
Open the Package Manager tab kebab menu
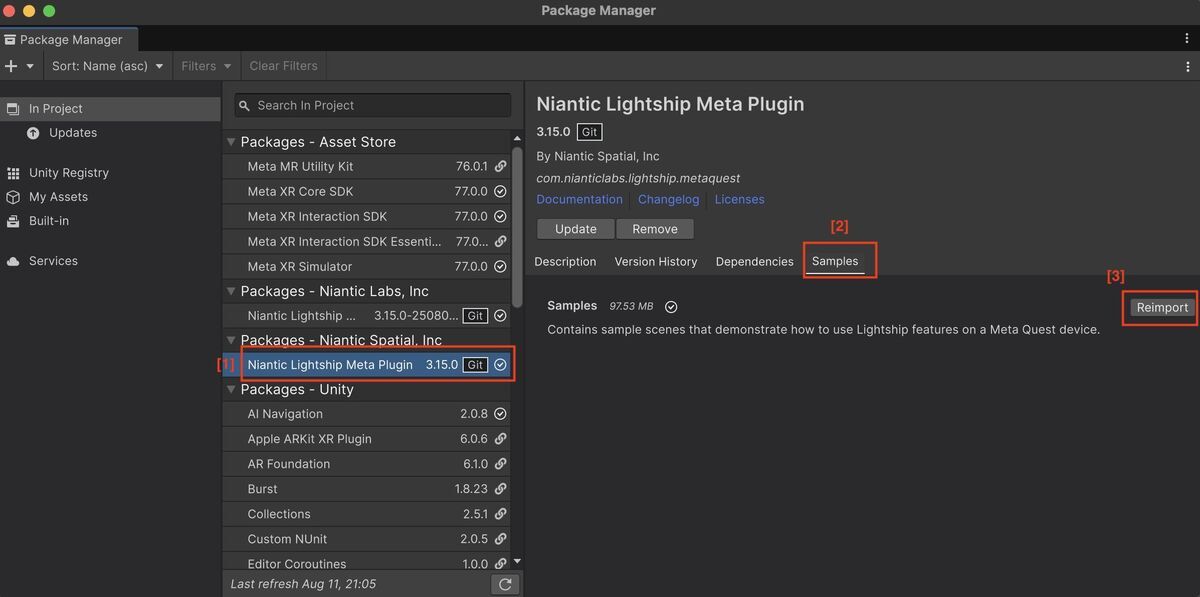point(1187,39)
